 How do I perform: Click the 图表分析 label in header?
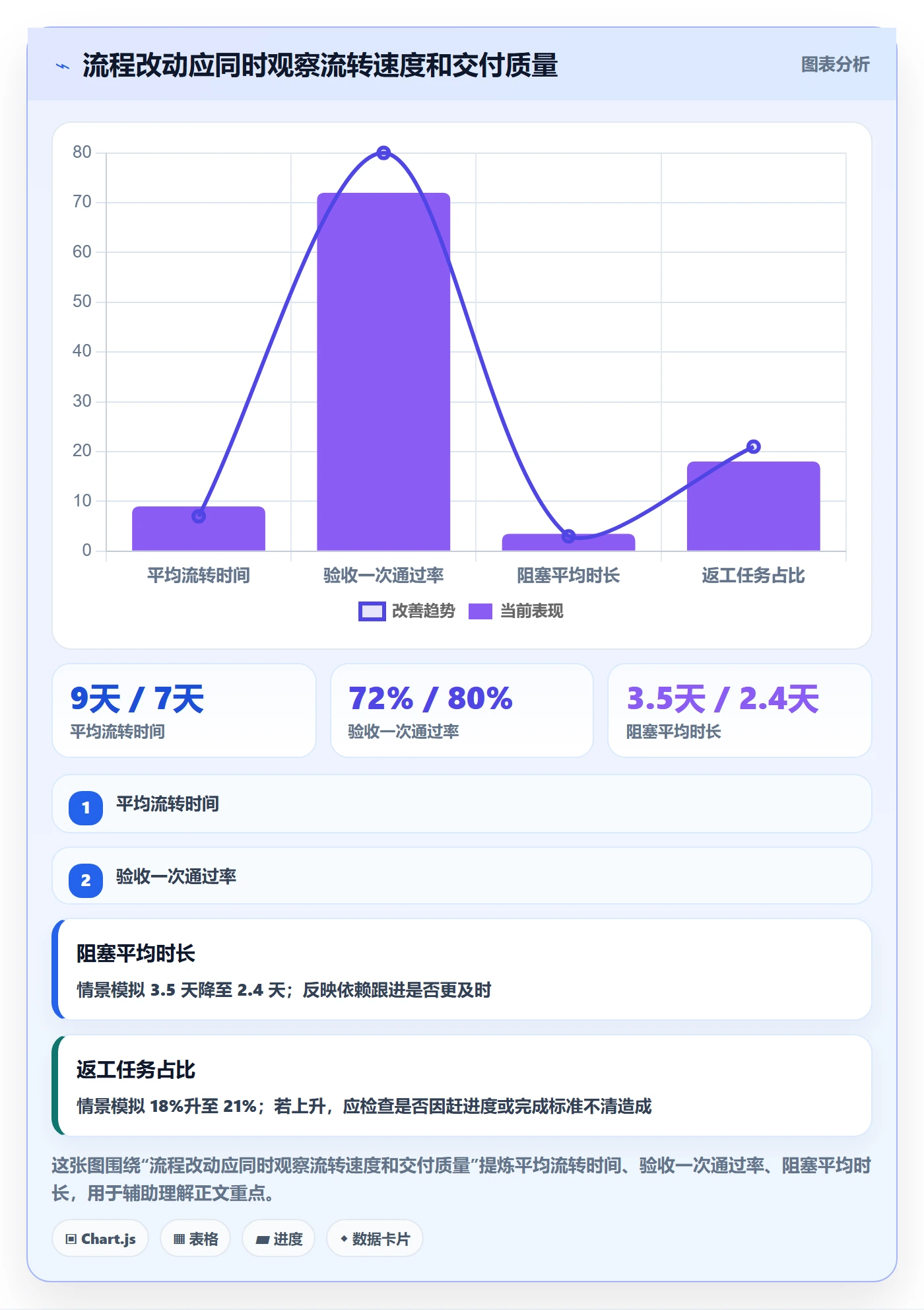[835, 65]
